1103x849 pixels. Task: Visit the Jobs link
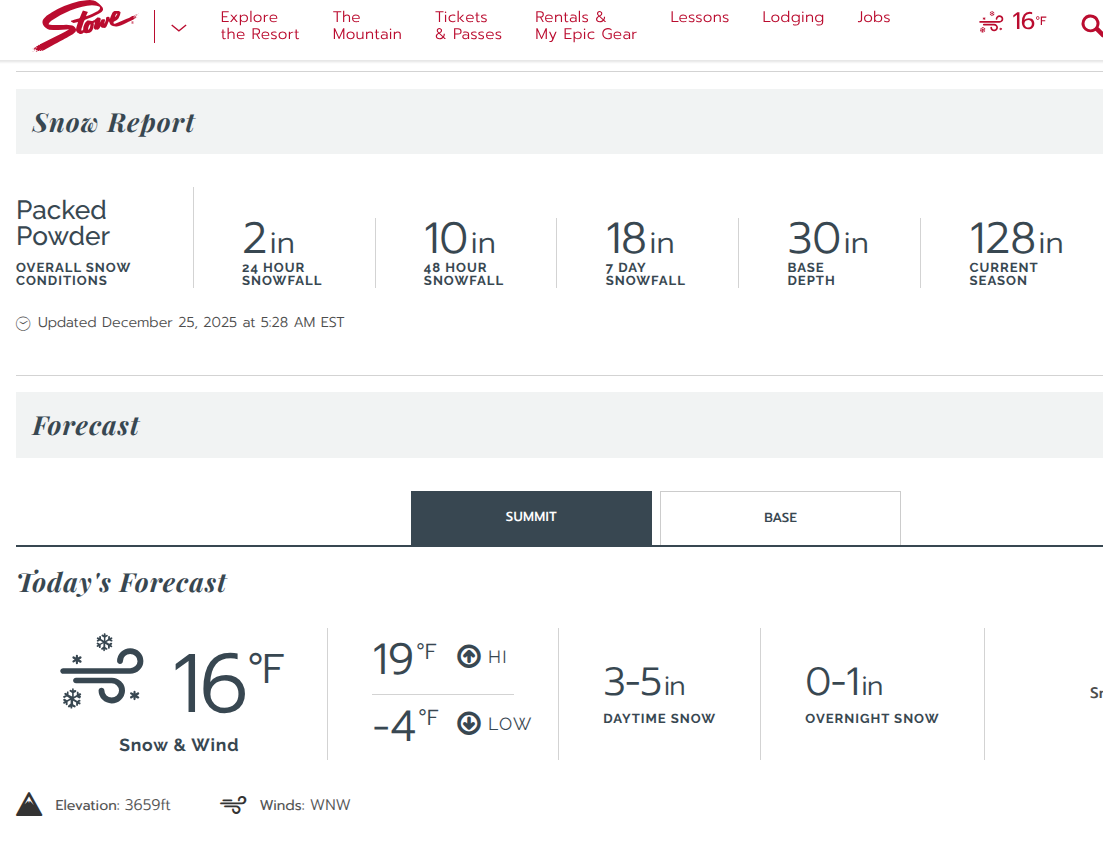tap(873, 18)
